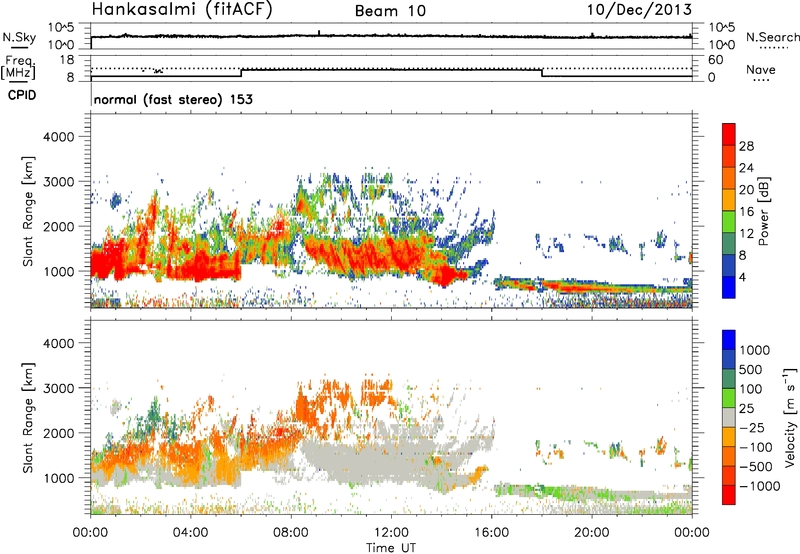Viewport: 800px width, 554px height.
Task: Click the Hankasalmi (fitACF) plot title
Action: 182,10
